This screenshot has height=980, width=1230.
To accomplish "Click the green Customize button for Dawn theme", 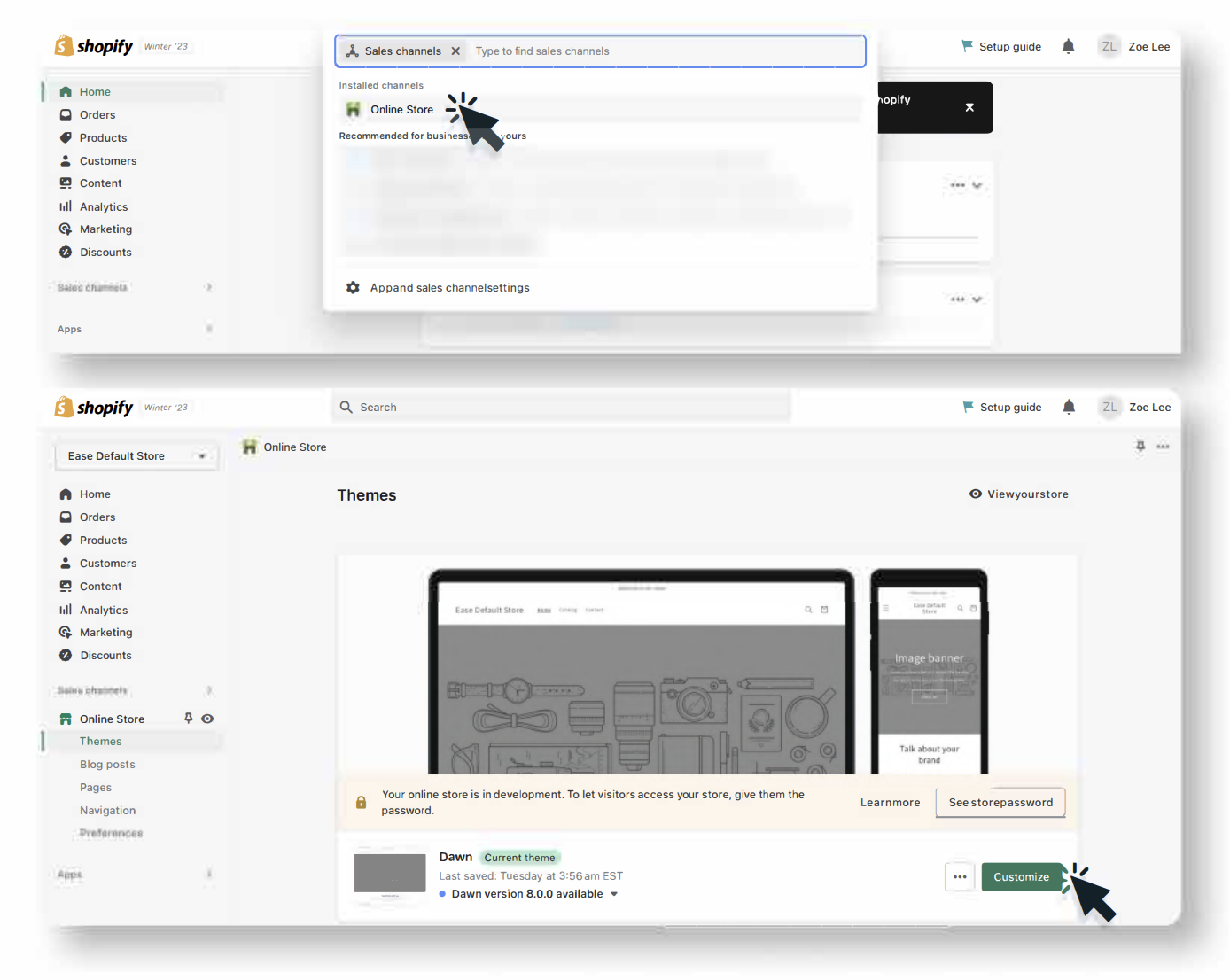I will [x=1022, y=877].
